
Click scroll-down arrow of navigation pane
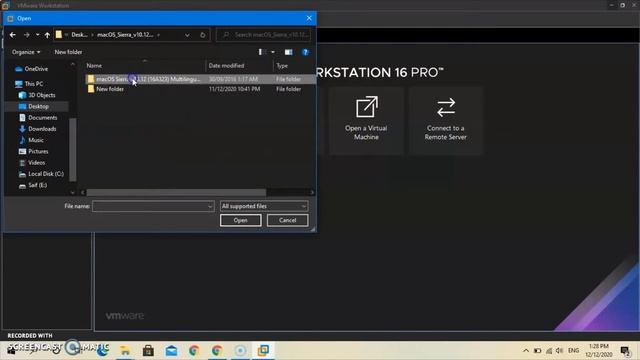(73, 192)
